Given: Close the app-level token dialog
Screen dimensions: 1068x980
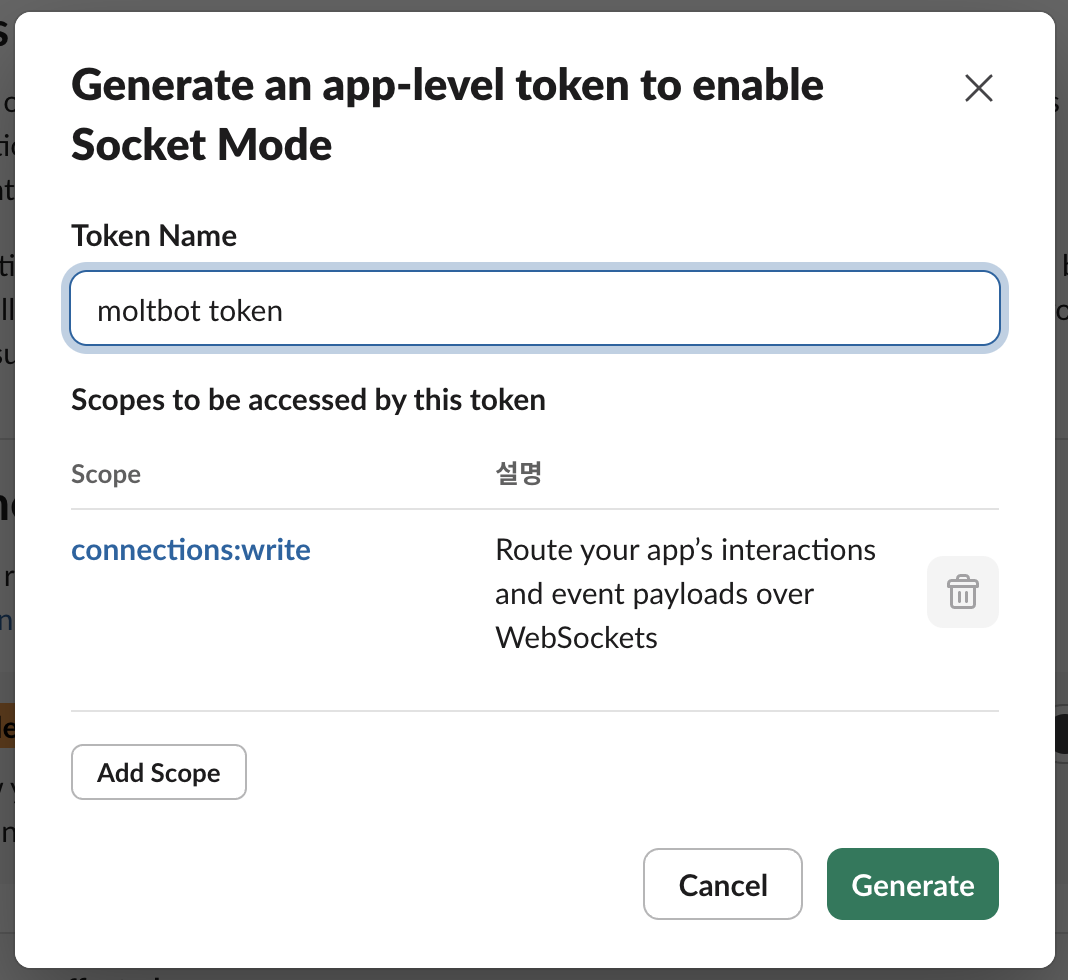Looking at the screenshot, I should (x=979, y=88).
